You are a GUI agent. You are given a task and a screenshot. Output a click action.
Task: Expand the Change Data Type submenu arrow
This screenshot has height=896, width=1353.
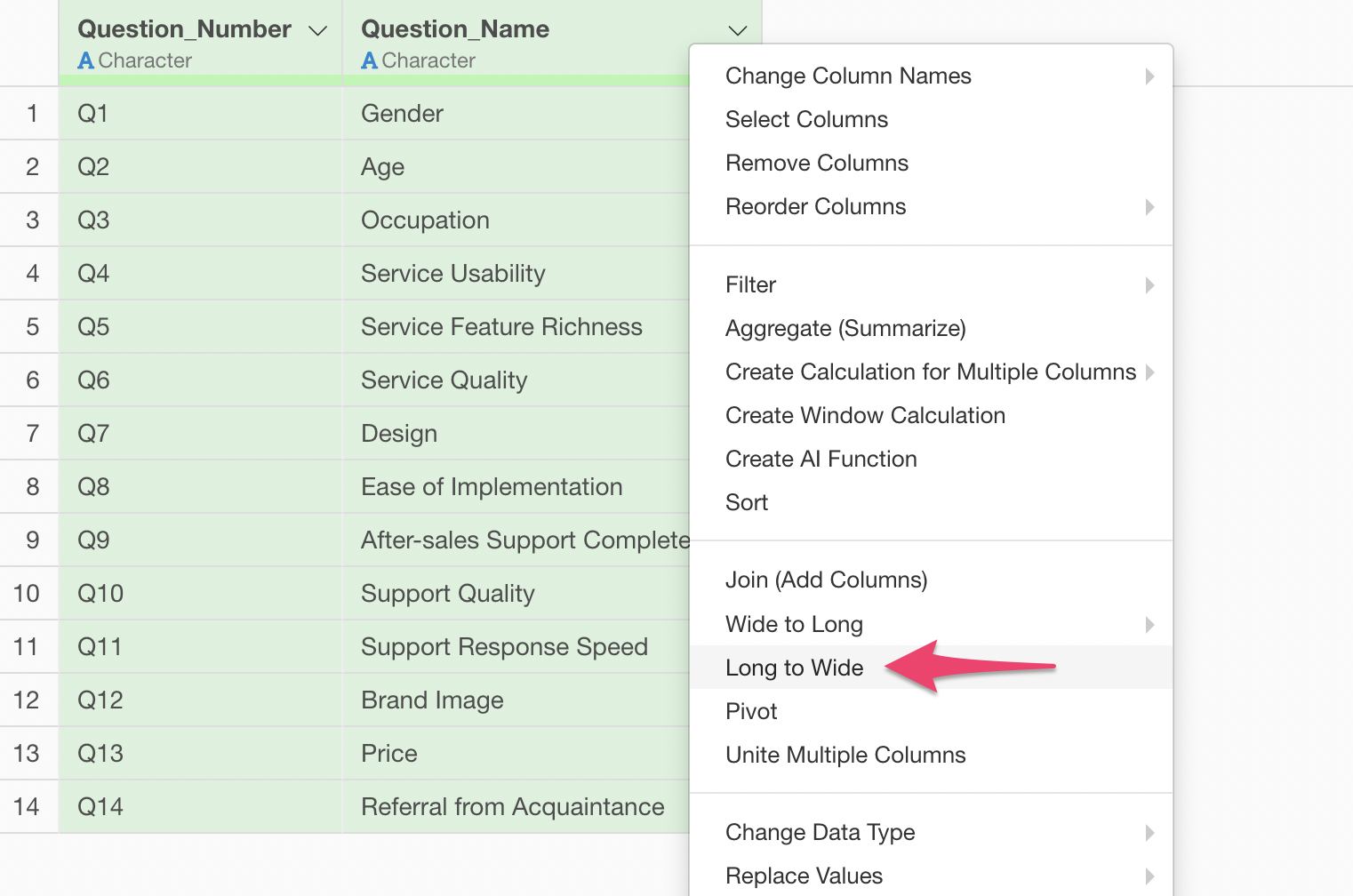[x=1149, y=833]
